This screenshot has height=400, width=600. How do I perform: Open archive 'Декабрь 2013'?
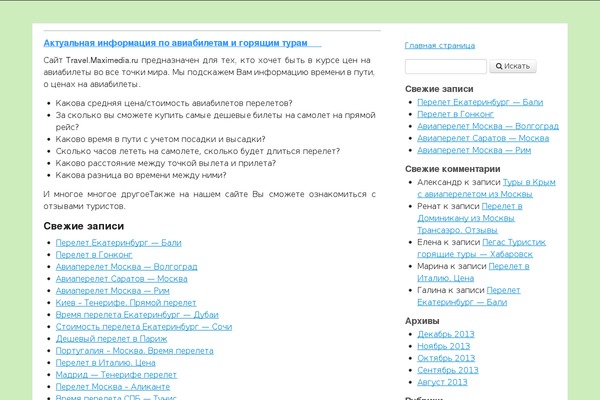coord(446,334)
